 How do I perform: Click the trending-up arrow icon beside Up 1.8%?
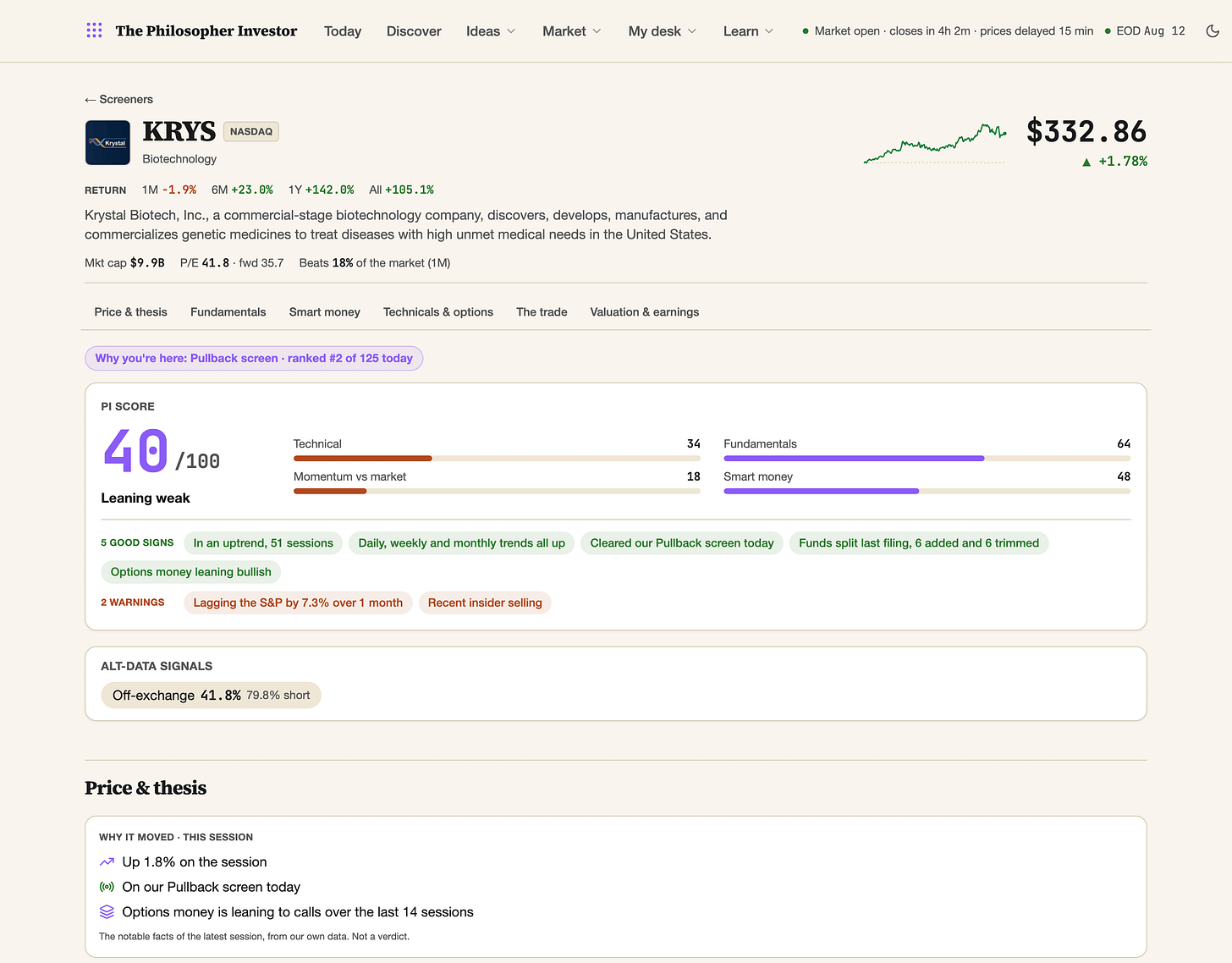click(107, 862)
